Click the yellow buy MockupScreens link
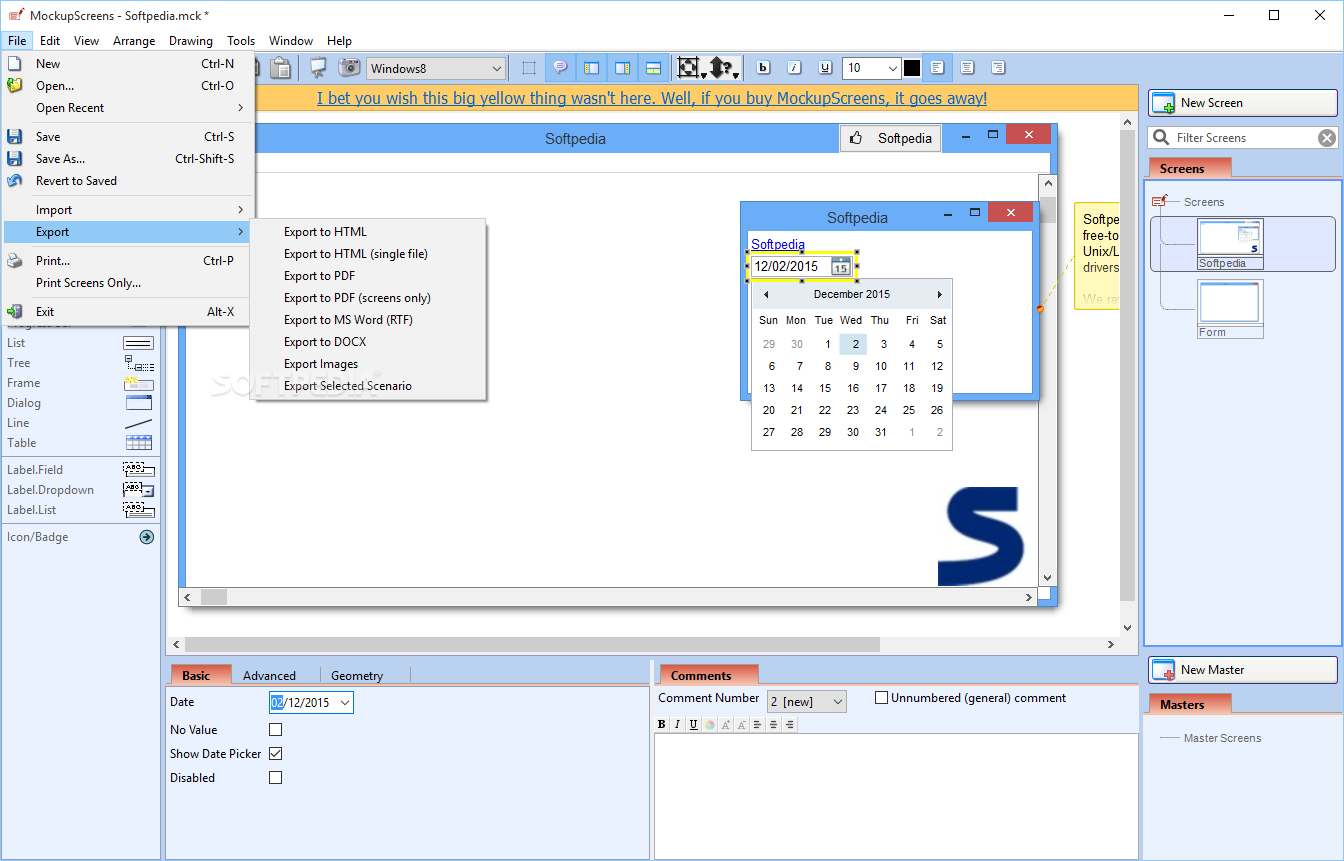The width and height of the screenshot is (1344, 861). point(652,98)
